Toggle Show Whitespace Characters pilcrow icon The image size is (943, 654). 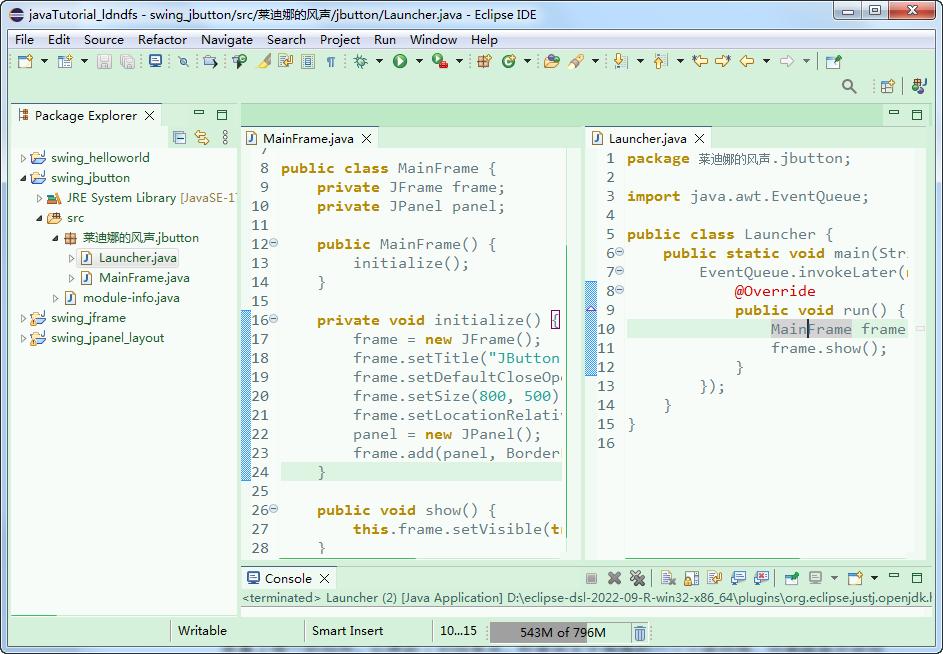pos(331,62)
